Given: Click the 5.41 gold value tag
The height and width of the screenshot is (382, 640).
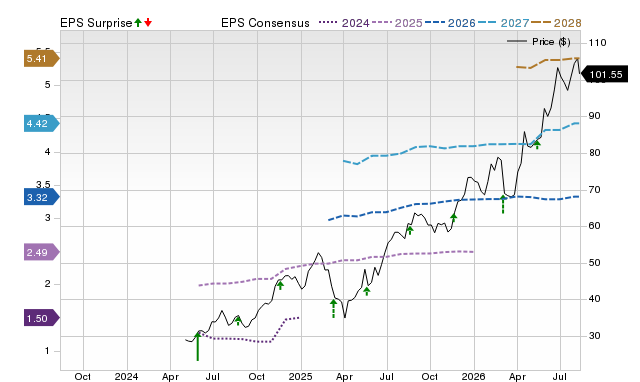Looking at the screenshot, I should [x=42, y=59].
